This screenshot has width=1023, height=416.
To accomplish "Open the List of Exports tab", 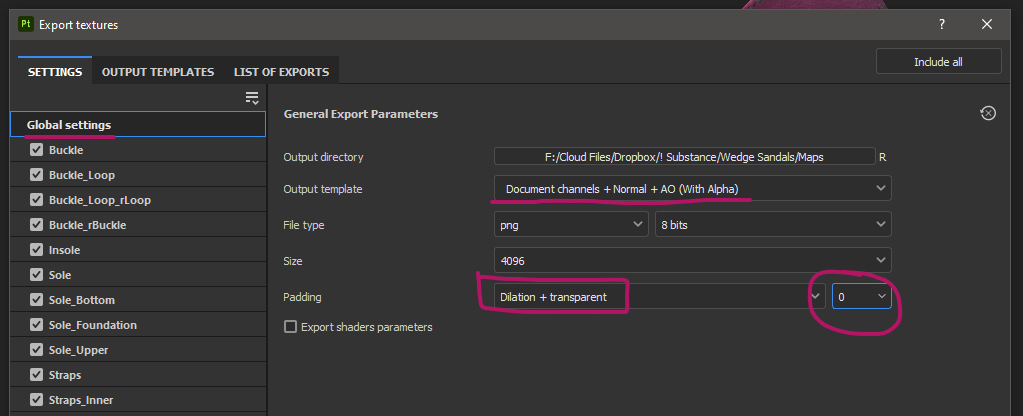I will [x=281, y=72].
